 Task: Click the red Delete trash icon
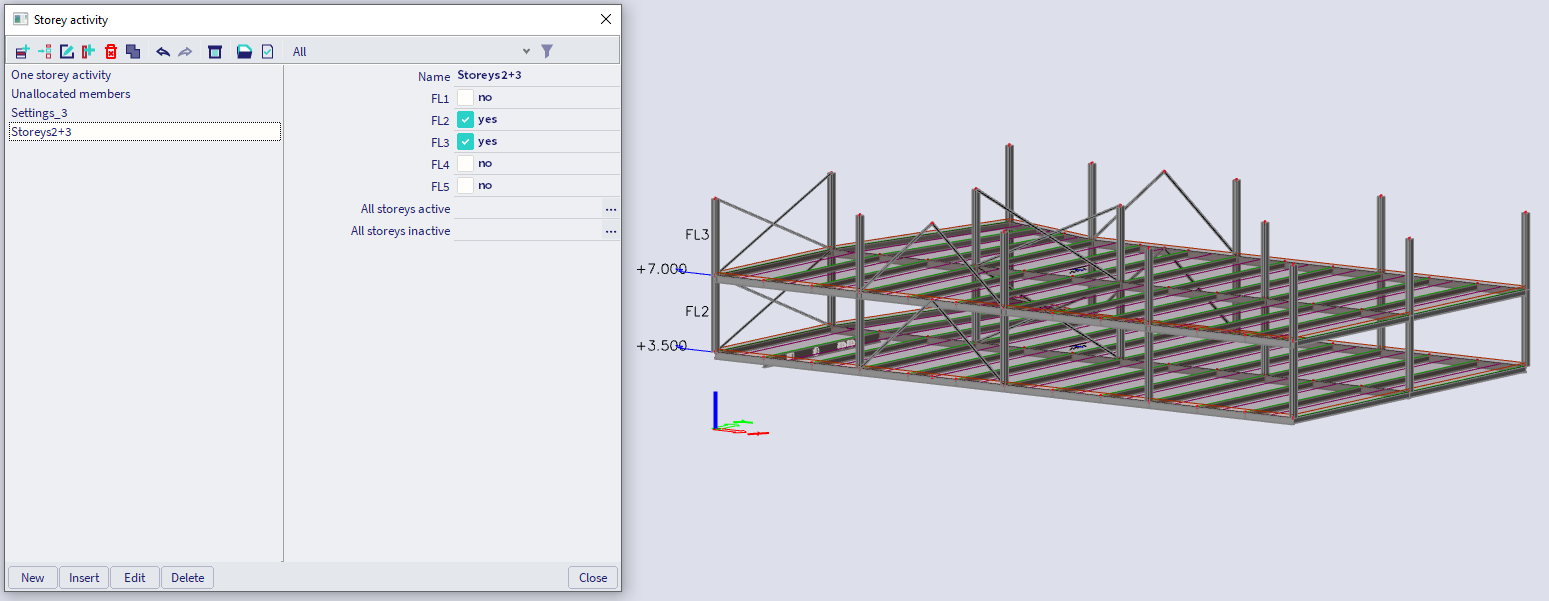click(x=111, y=51)
